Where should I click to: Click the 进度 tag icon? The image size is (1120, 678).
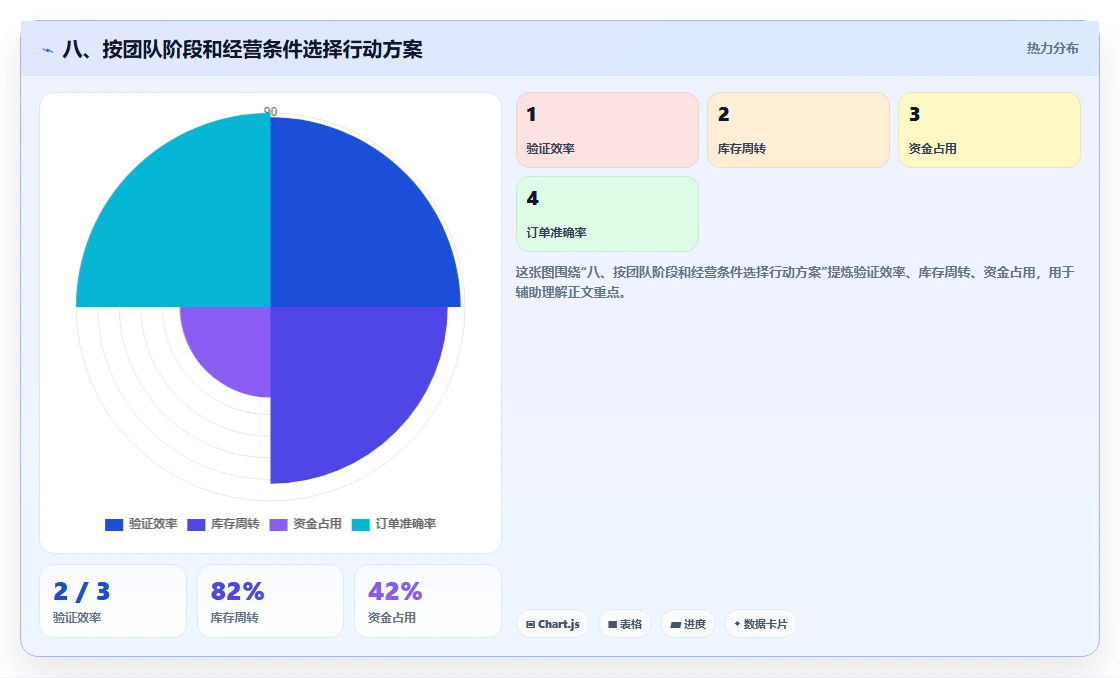(x=675, y=624)
